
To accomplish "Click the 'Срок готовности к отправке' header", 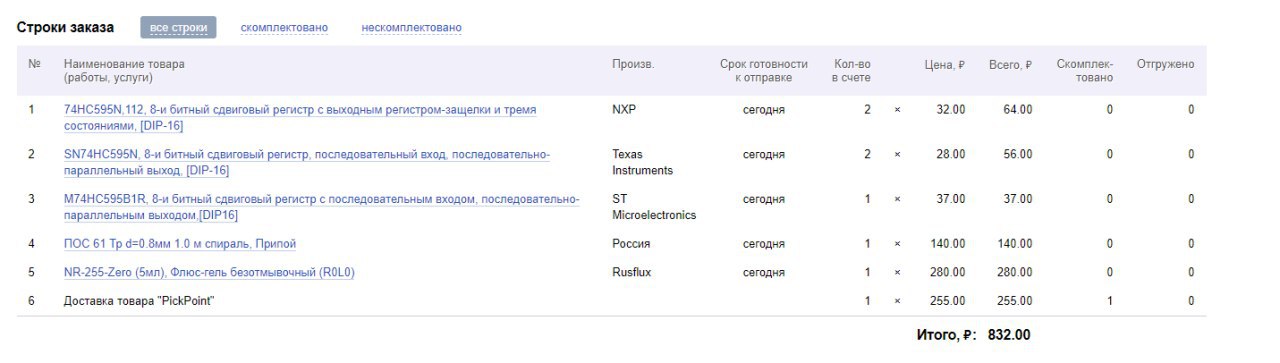I will pyautogui.click(x=764, y=71).
